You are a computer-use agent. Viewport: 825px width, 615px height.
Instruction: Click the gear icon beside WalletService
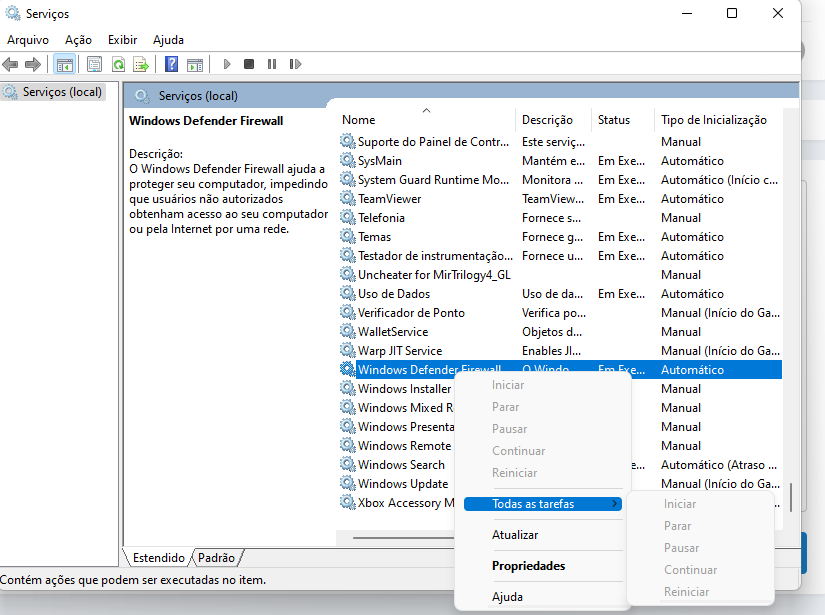pyautogui.click(x=347, y=331)
